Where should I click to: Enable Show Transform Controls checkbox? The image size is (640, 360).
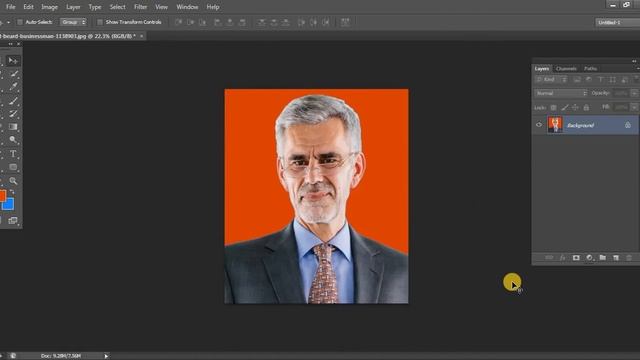click(100, 22)
